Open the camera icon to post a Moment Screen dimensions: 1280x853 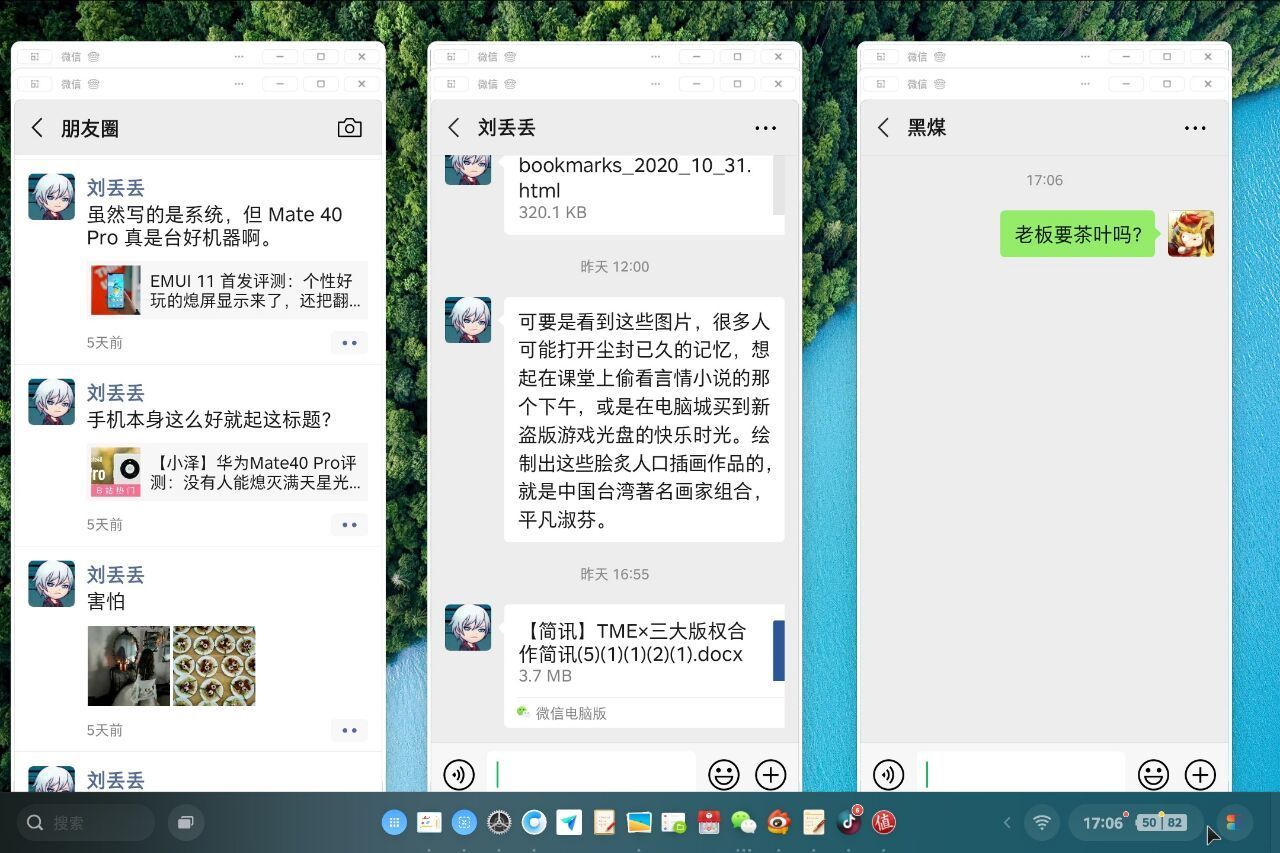(x=349, y=127)
